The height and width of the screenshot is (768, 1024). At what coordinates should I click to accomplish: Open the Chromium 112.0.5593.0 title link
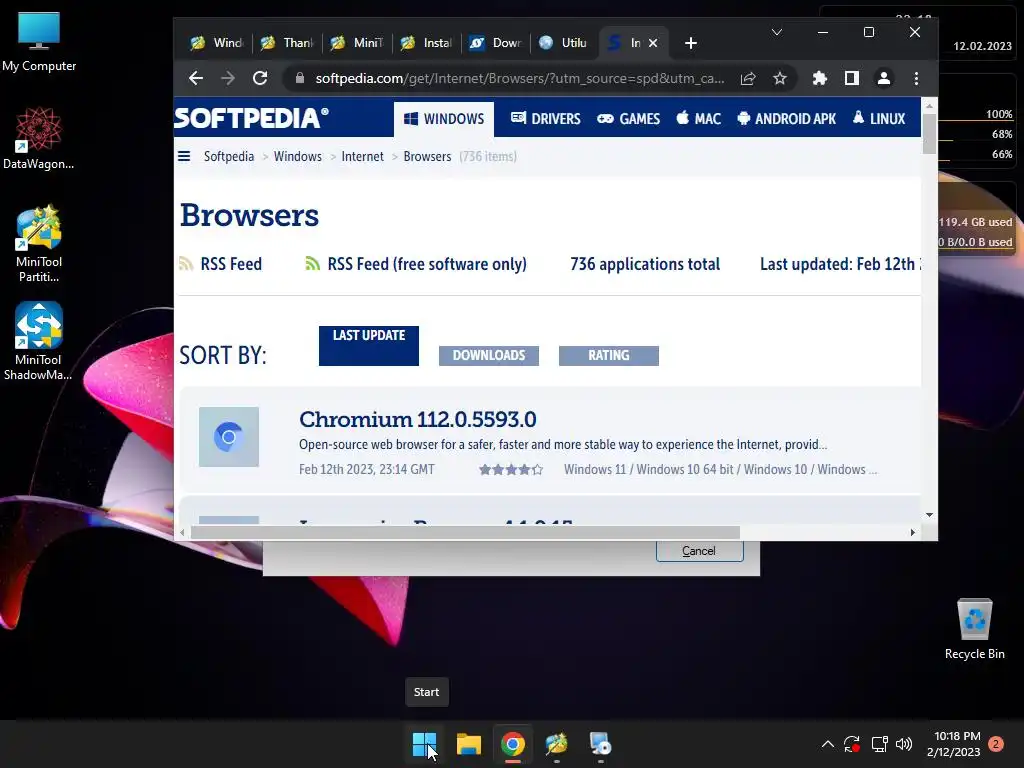tap(418, 419)
